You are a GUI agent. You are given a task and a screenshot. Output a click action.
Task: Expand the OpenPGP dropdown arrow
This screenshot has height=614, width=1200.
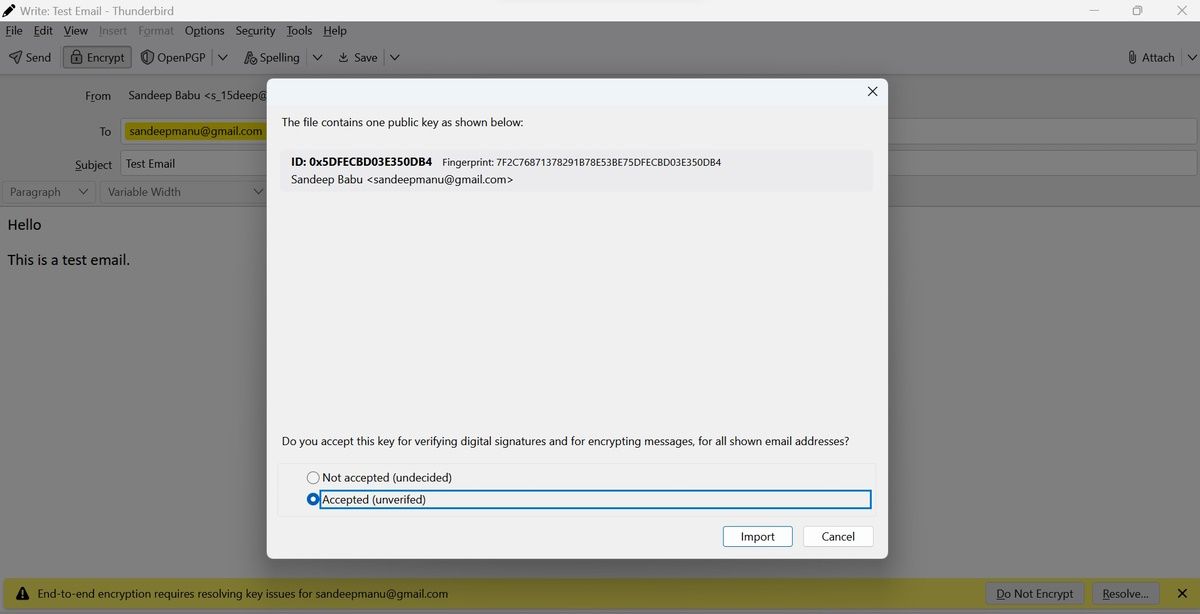pos(222,57)
